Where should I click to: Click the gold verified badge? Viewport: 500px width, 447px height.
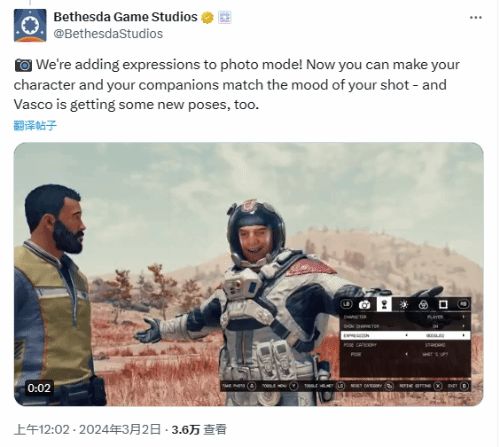pos(207,17)
